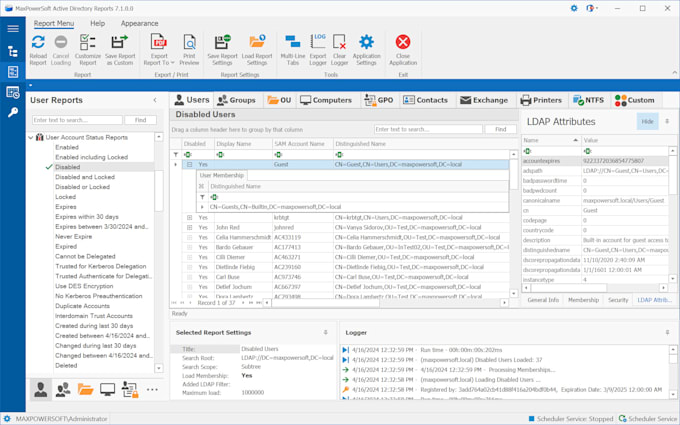The image size is (680, 425).
Task: Switch to the Exchange tab
Action: tap(484, 100)
